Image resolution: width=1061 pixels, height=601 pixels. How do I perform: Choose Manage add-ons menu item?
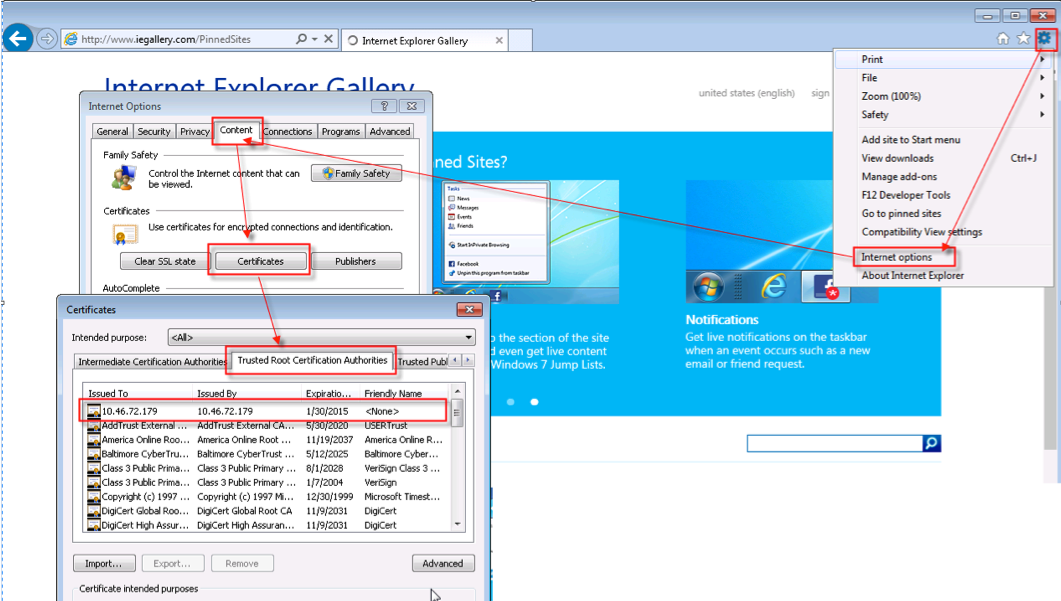coord(899,177)
